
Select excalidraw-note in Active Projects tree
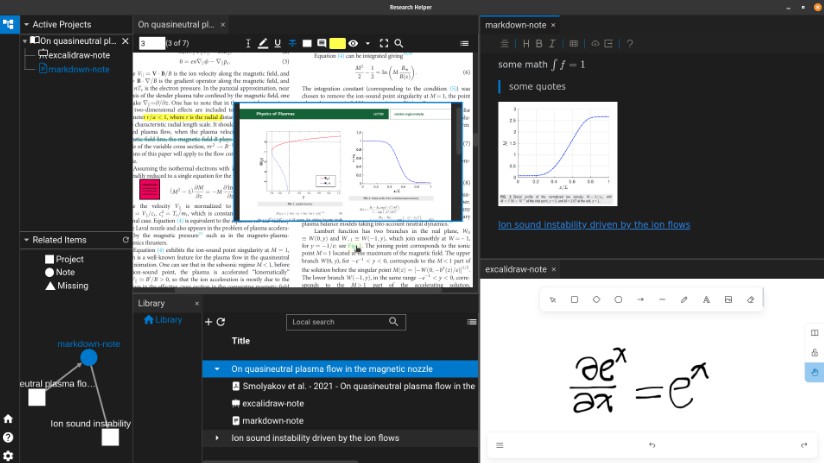click(x=79, y=55)
